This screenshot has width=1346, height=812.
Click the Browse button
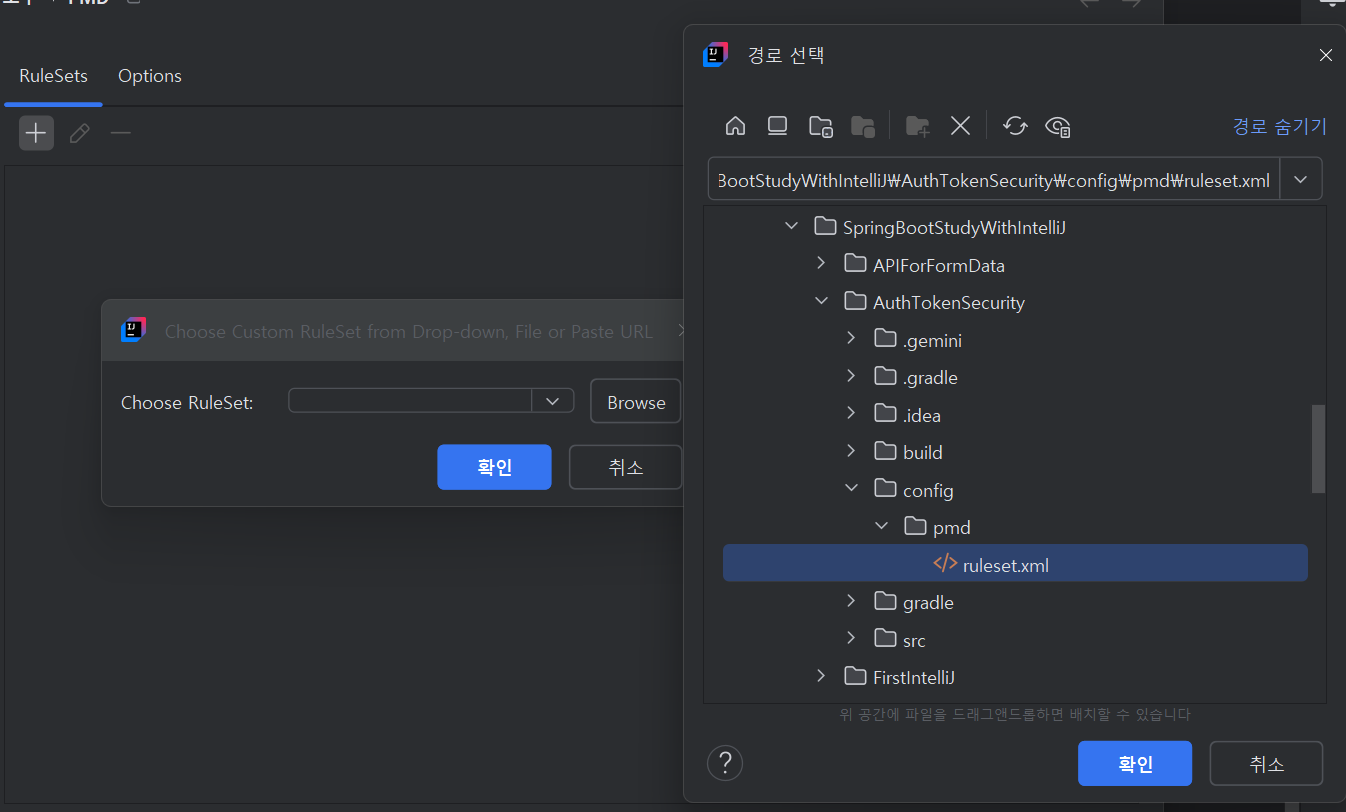point(635,402)
